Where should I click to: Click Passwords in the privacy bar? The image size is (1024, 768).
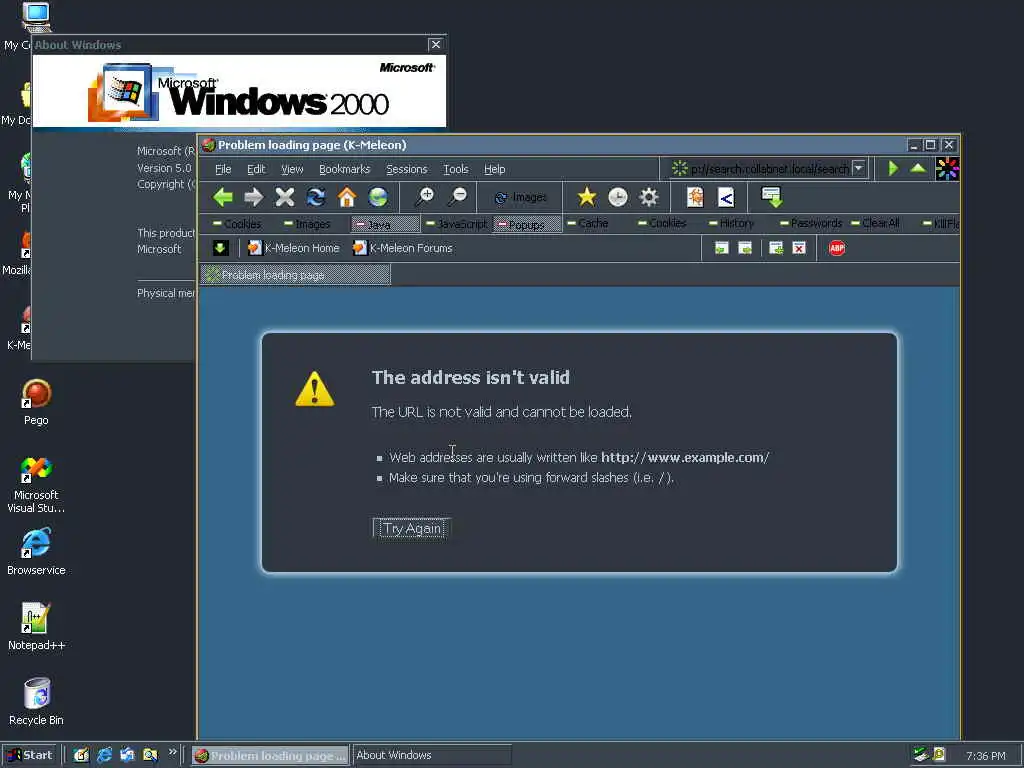tap(811, 223)
